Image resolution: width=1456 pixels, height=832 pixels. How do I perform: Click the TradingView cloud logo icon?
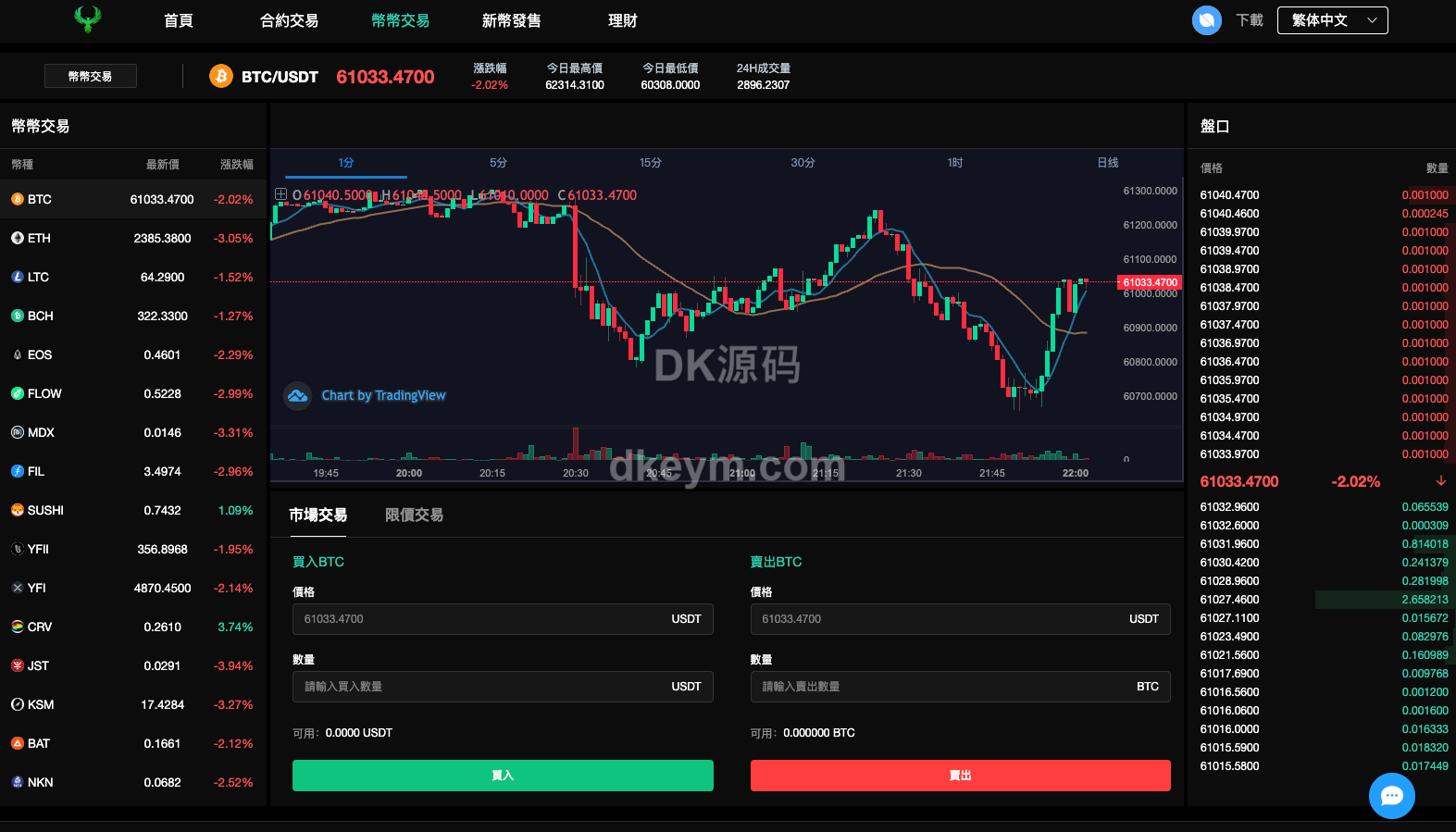click(x=297, y=396)
